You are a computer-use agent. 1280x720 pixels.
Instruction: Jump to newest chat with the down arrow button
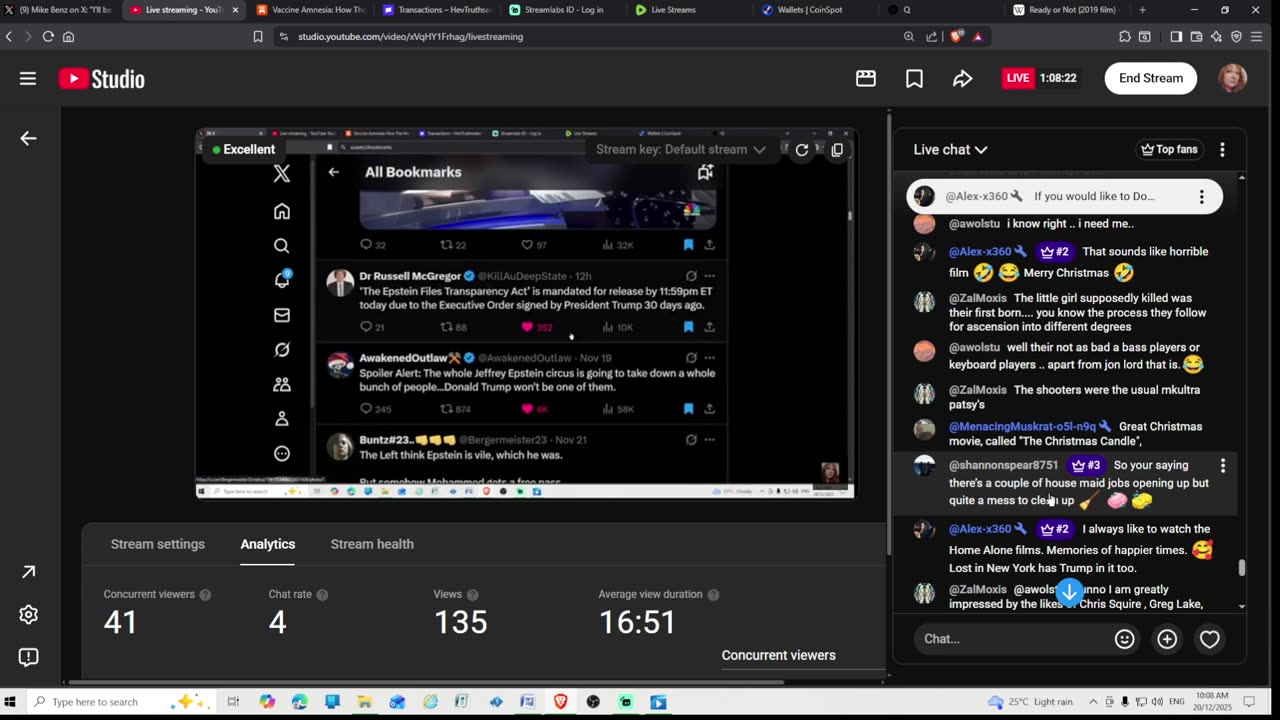[x=1069, y=592]
